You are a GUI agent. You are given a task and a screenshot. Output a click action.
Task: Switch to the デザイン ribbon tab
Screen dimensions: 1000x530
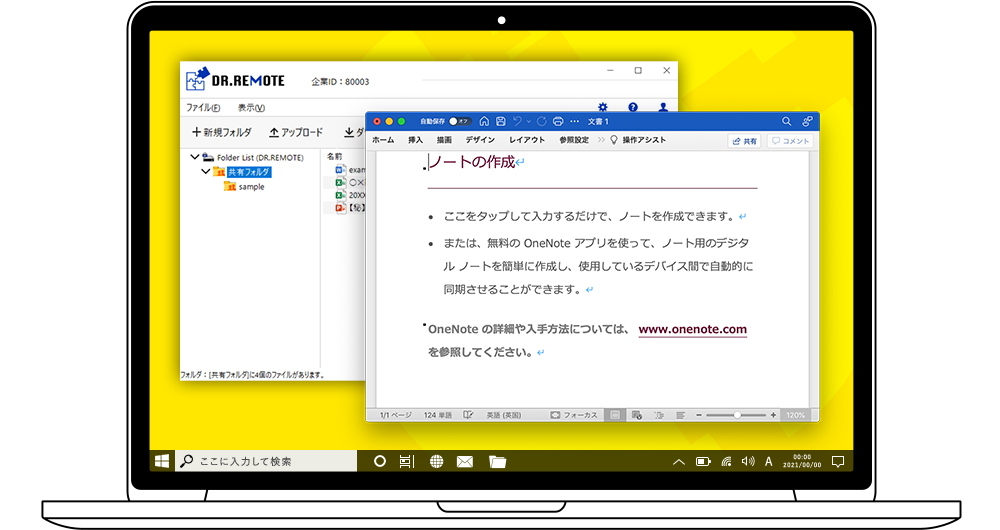[480, 140]
